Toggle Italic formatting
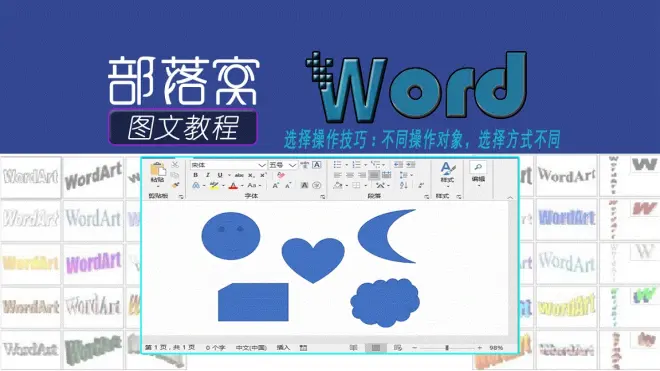This screenshot has width=660, height=371. (208, 175)
